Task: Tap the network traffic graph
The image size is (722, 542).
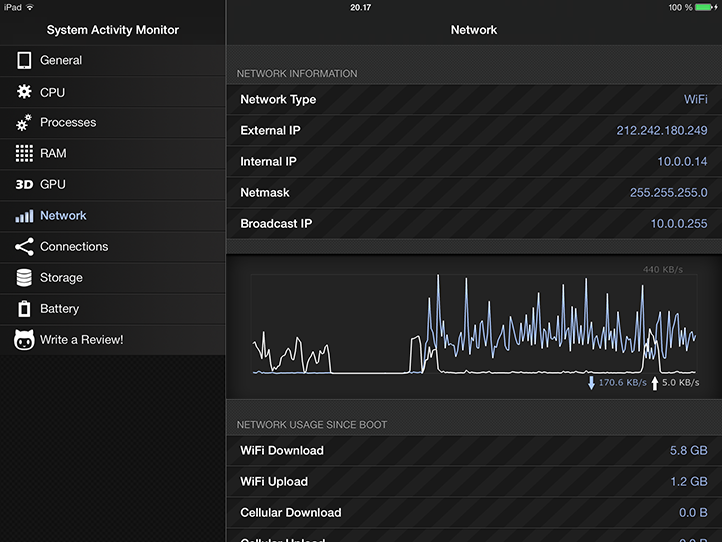Action: tap(474, 323)
